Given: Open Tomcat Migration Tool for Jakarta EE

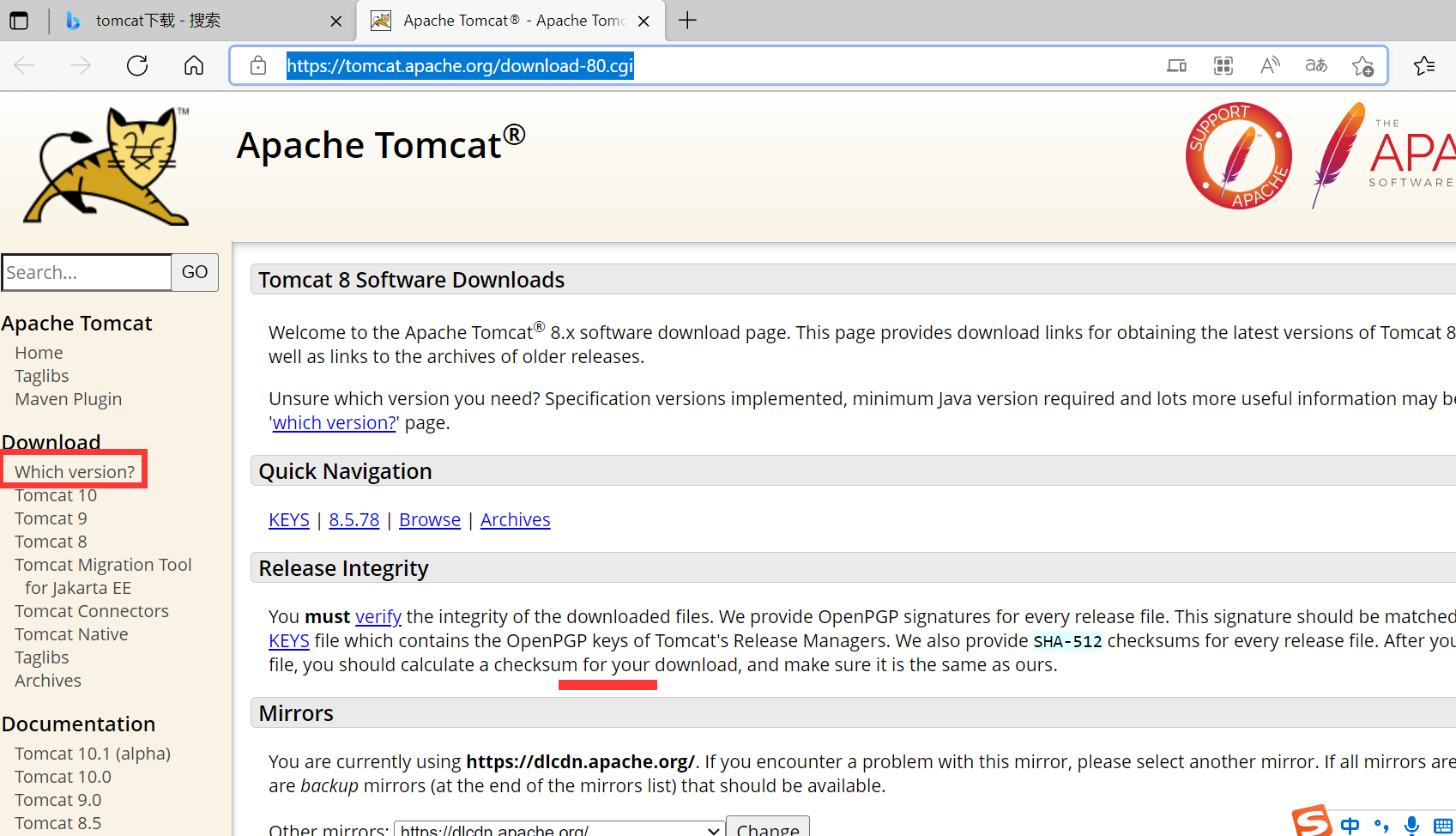Looking at the screenshot, I should tap(103, 576).
